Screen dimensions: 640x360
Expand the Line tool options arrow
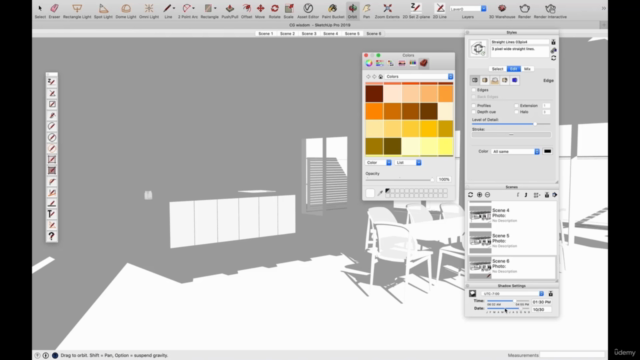pos(174,8)
